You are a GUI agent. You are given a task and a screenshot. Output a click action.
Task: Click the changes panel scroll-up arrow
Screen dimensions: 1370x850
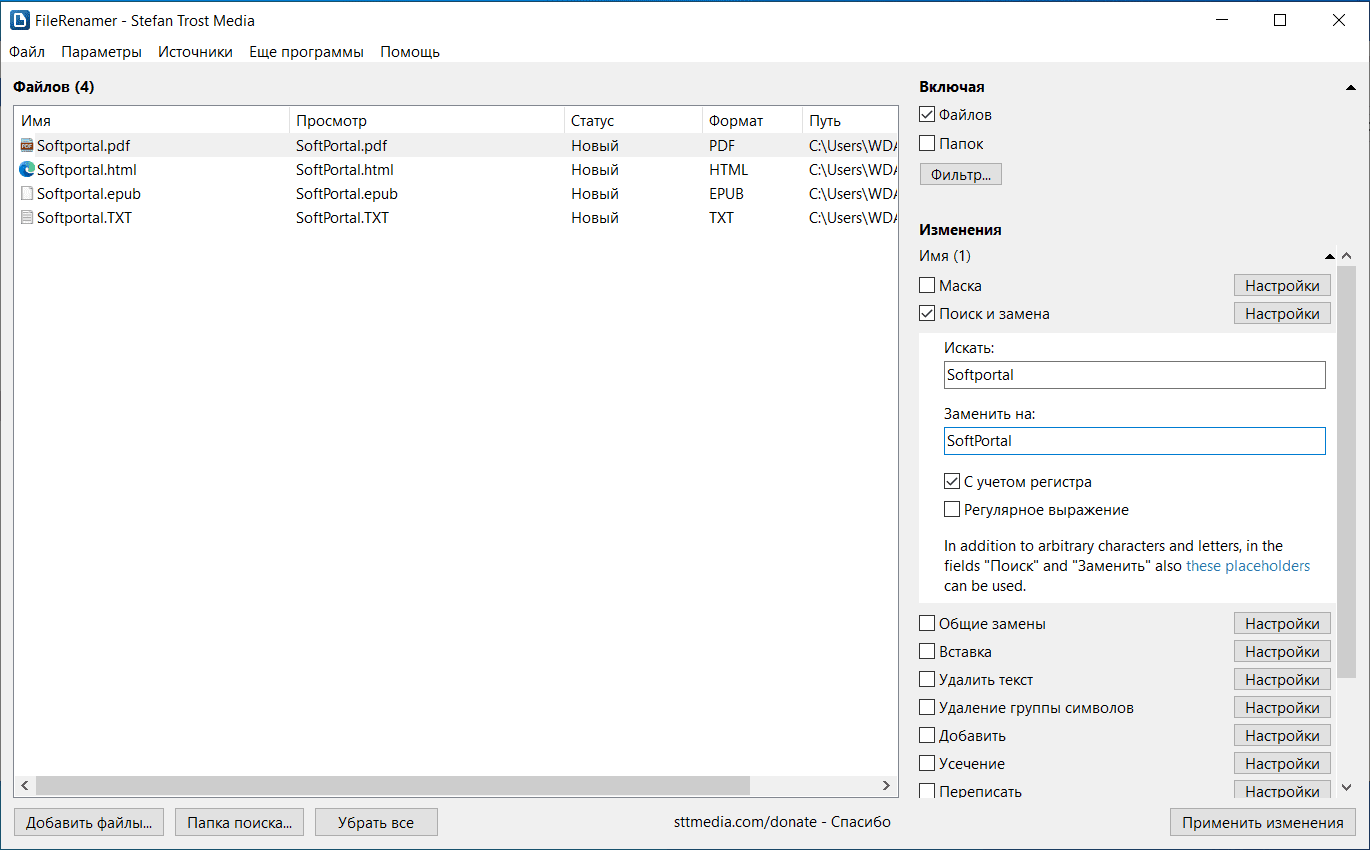click(1347, 255)
